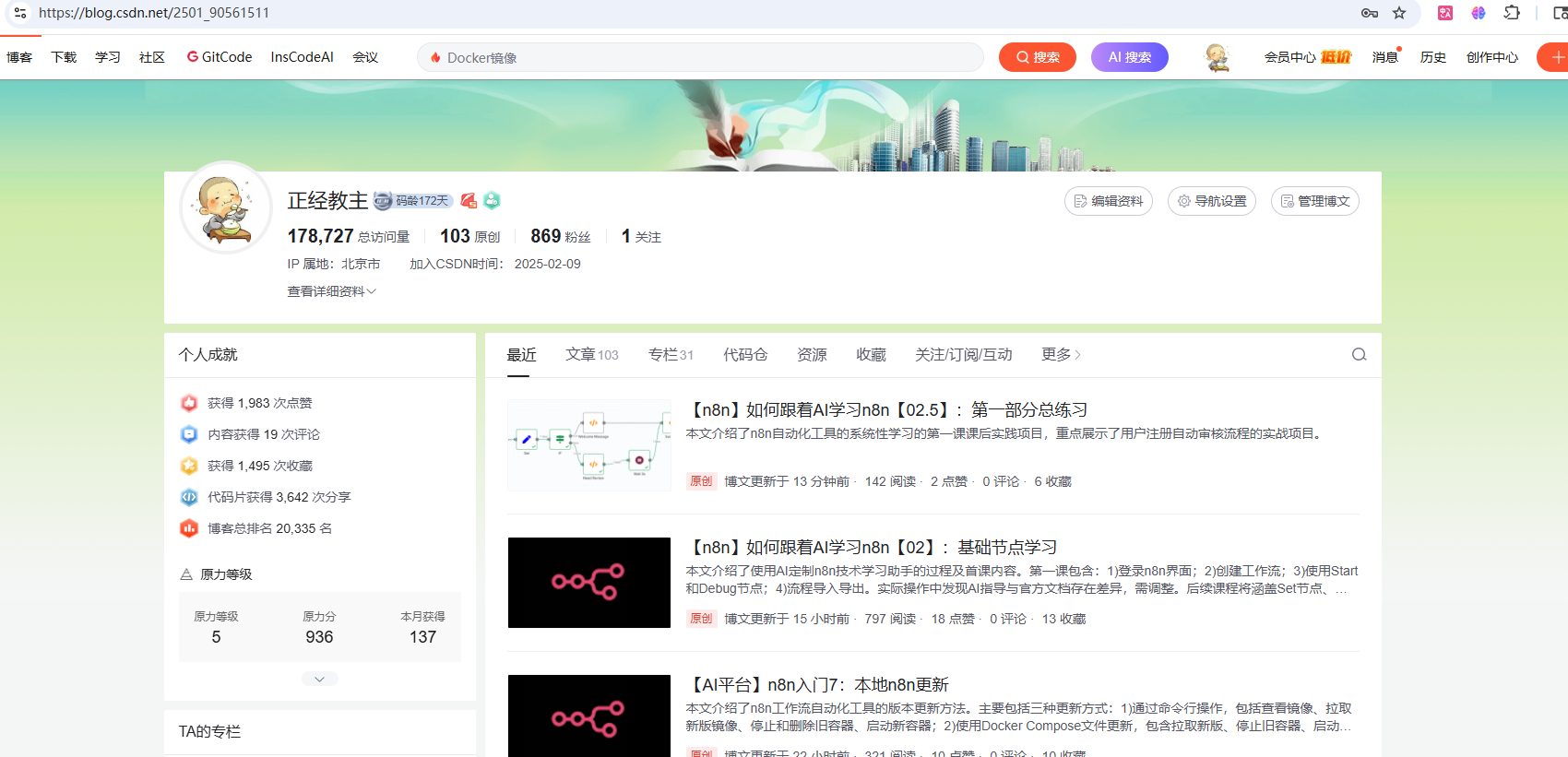Open the 博客 navigation item
The height and width of the screenshot is (757, 1568).
pyautogui.click(x=19, y=57)
